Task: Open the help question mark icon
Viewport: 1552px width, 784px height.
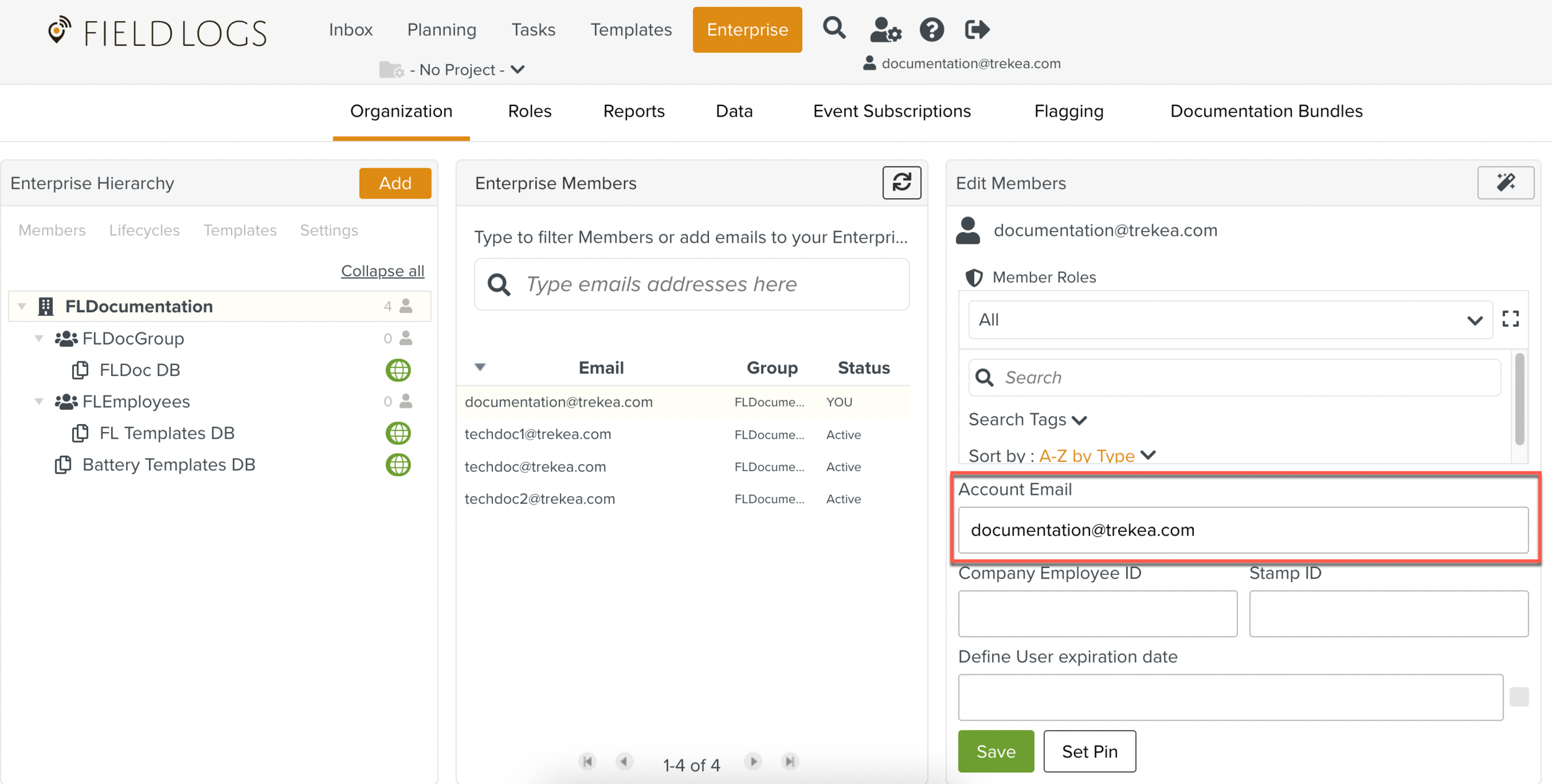Action: (931, 29)
